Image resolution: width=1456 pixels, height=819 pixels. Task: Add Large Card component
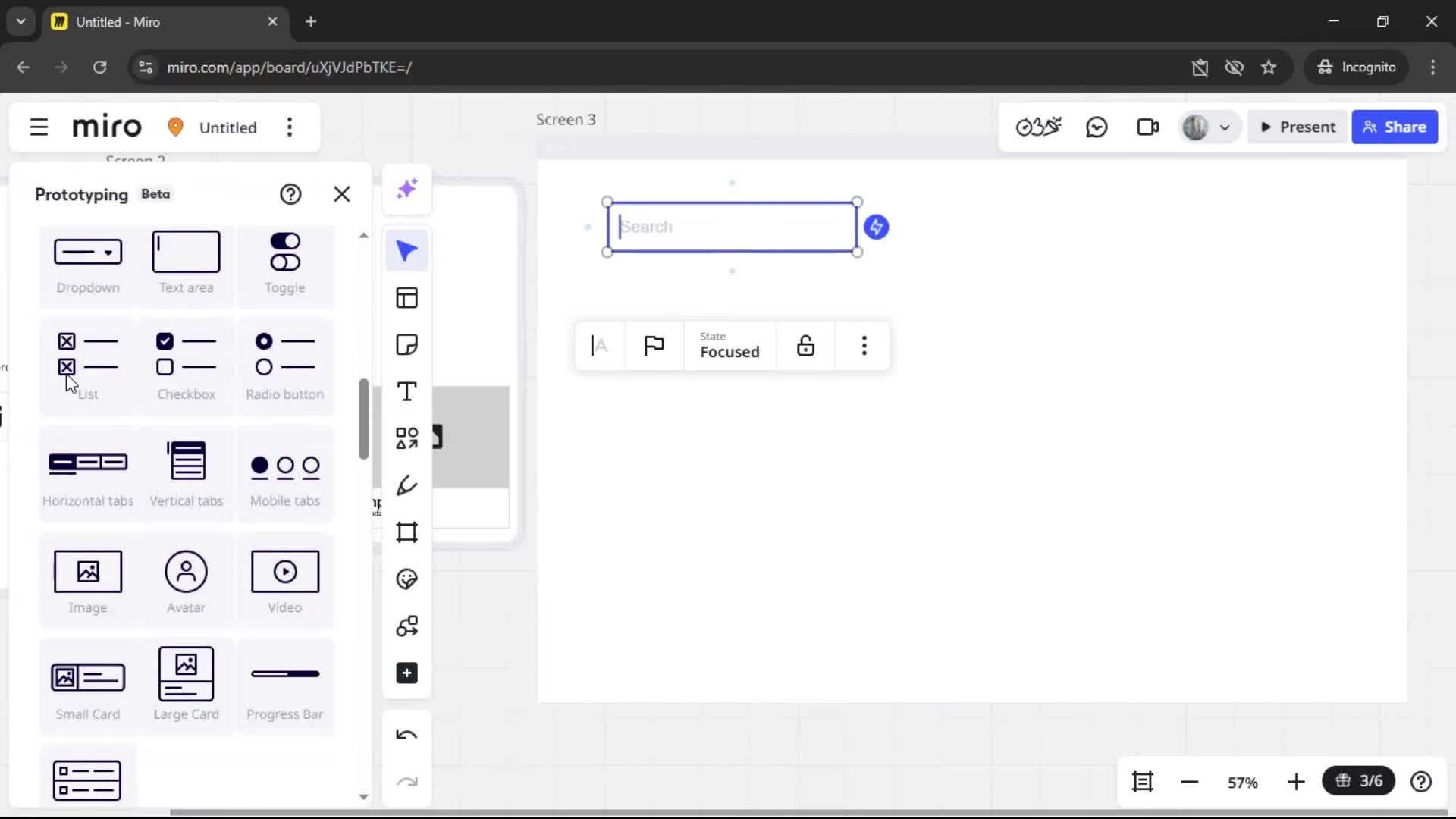(x=187, y=687)
